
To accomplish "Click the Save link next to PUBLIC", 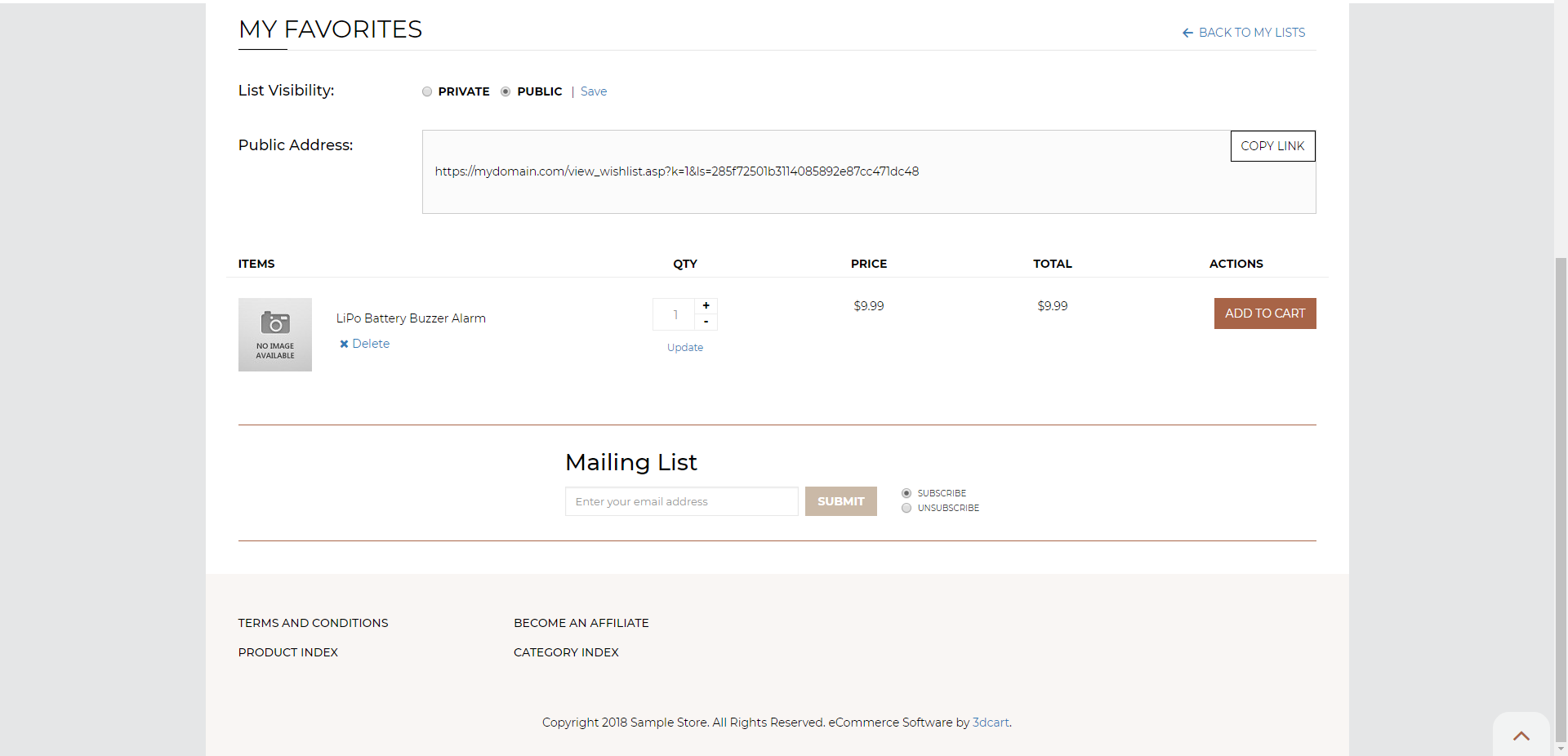I will [x=593, y=91].
